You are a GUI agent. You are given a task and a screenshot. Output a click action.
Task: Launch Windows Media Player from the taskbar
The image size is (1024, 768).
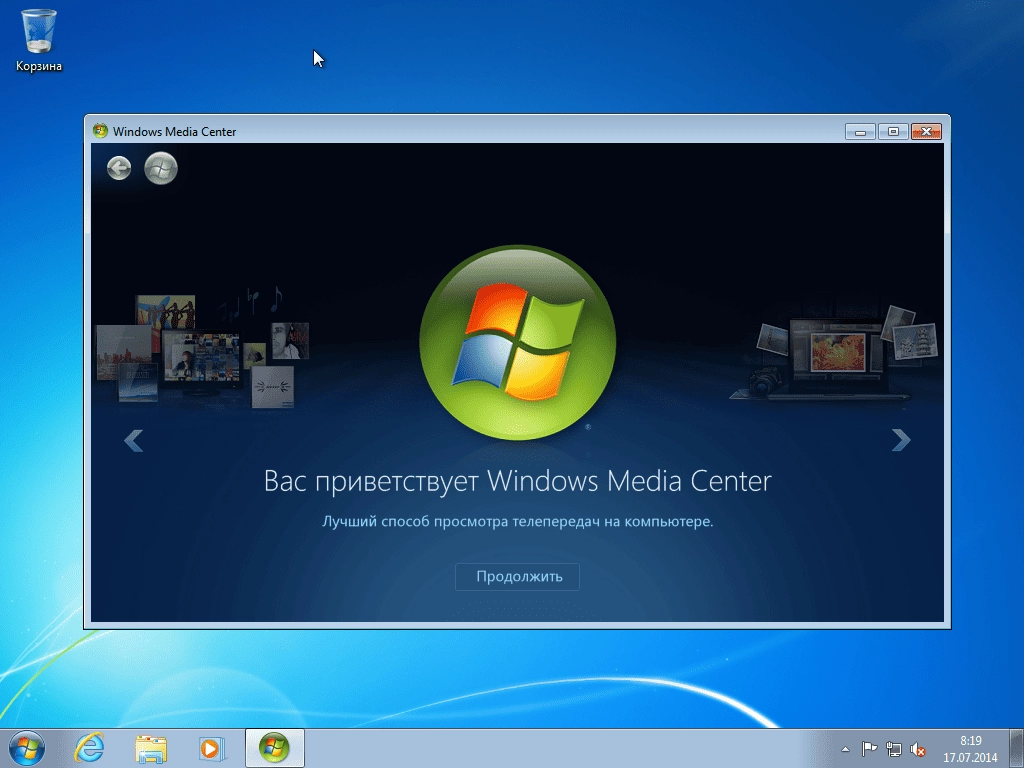[x=212, y=749]
